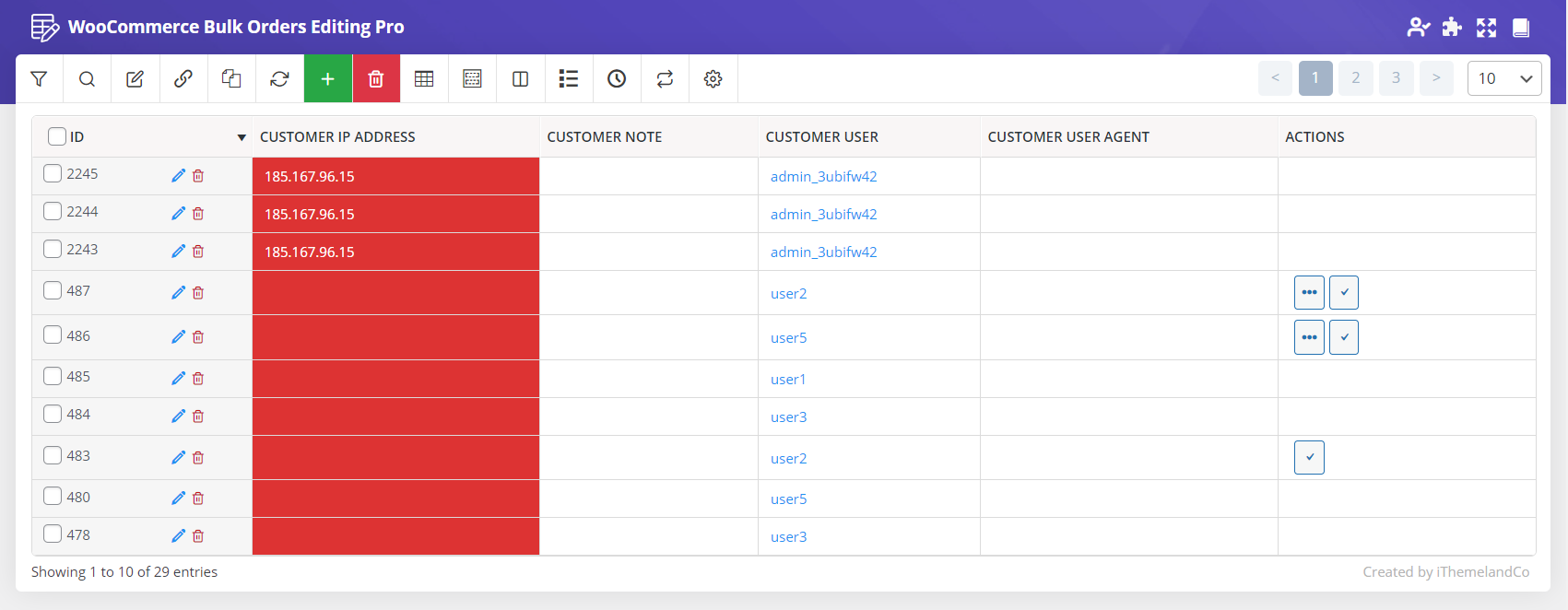The width and height of the screenshot is (1568, 610).
Task: Click the reload refresh arrows icon
Action: [279, 79]
